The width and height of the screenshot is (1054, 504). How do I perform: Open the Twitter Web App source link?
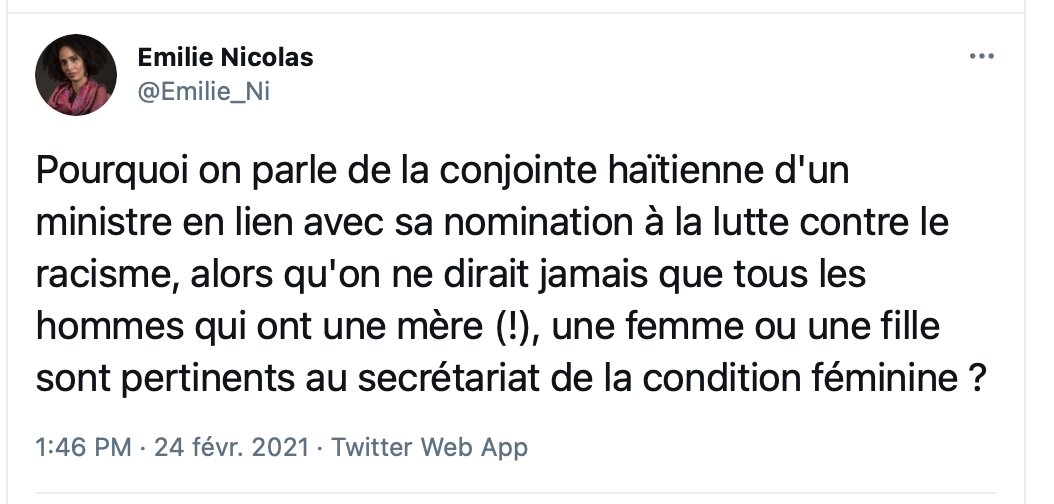click(x=430, y=448)
